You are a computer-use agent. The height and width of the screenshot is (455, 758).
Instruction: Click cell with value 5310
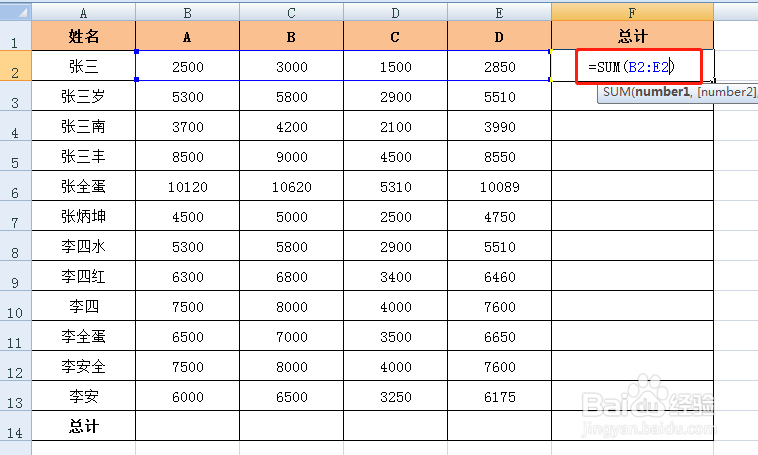tap(395, 186)
